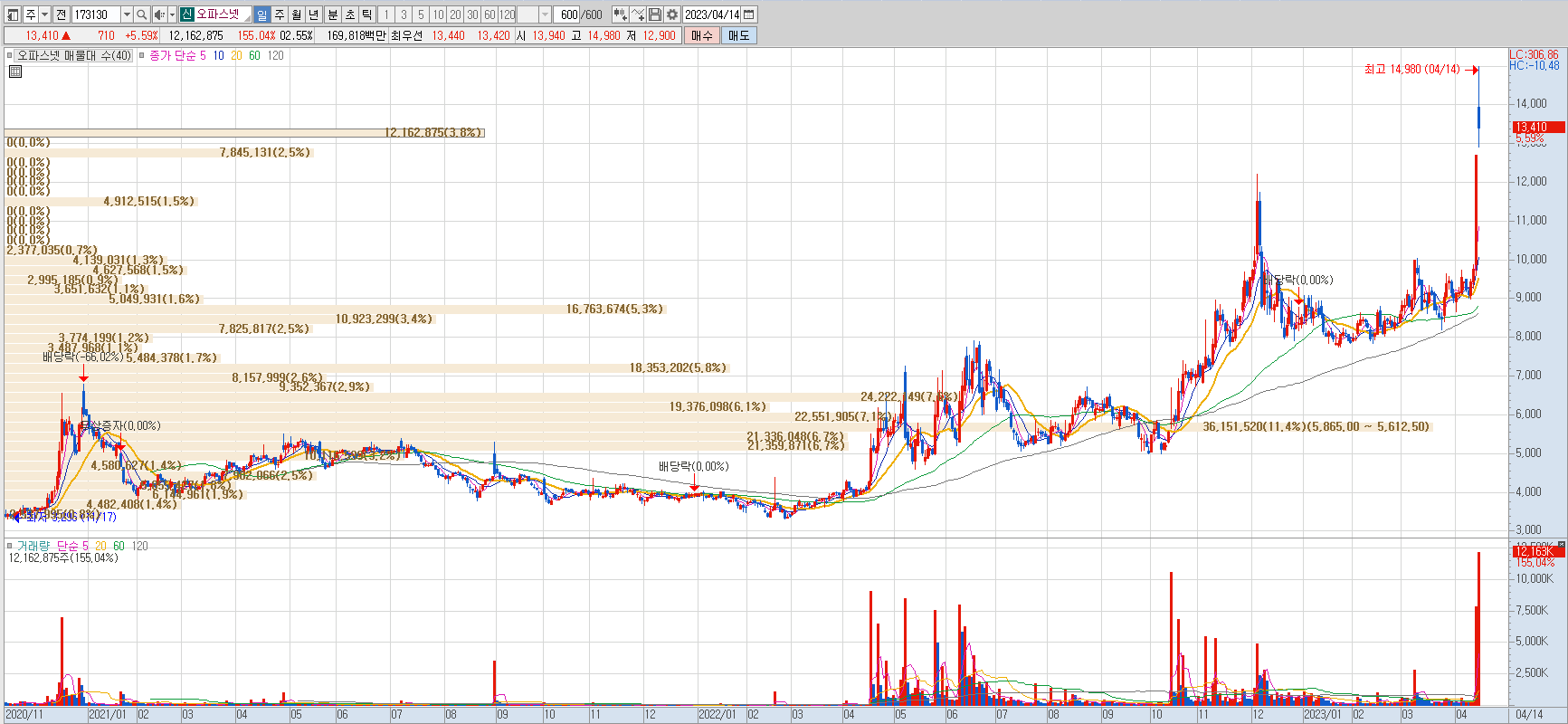The width and height of the screenshot is (1568, 724).
Task: Toggle the left side panel icon in toolbar
Action: pyautogui.click(x=12, y=14)
